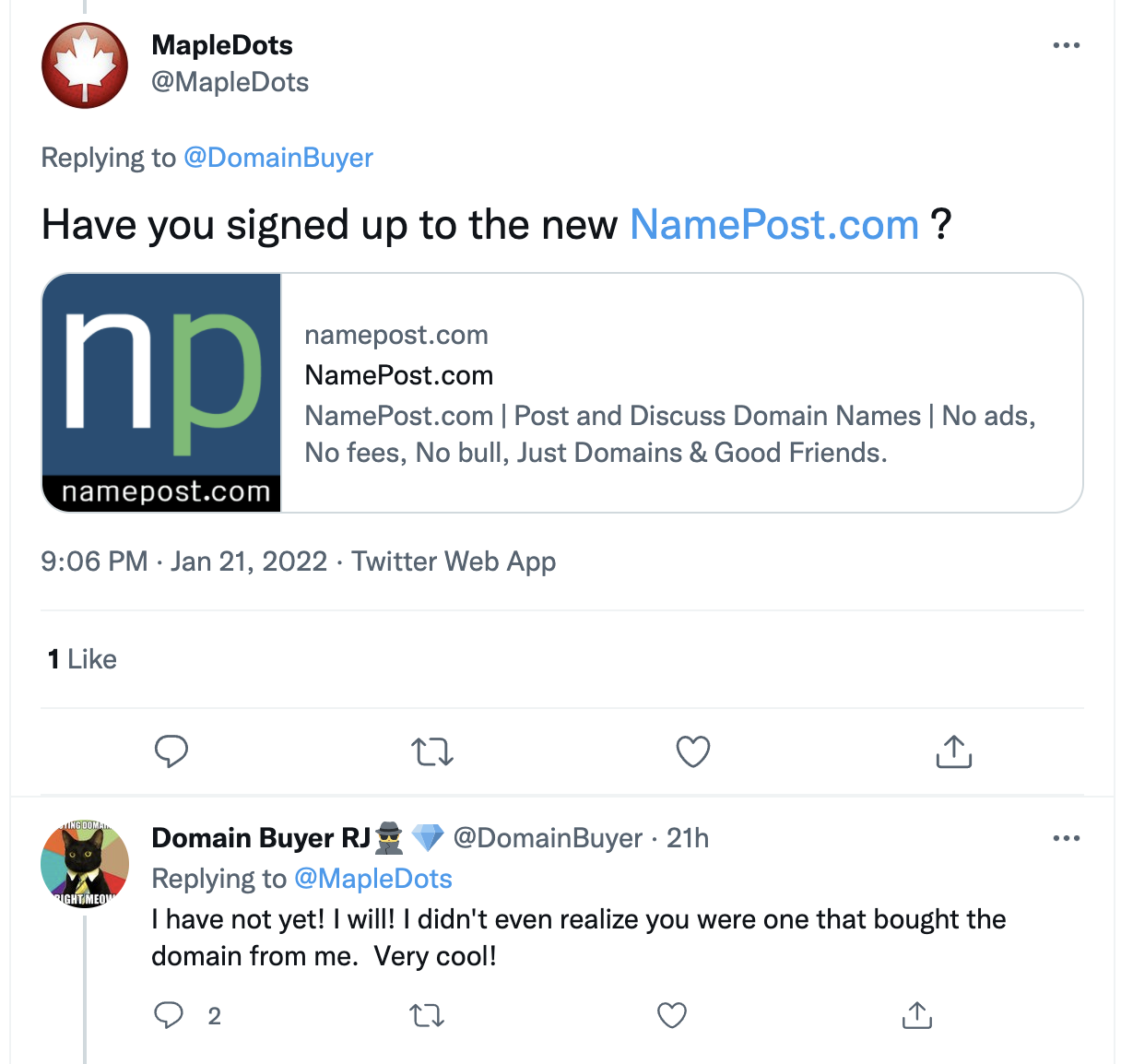Open MapleDots maple leaf profile picture
The height and width of the screenshot is (1064, 1121).
tap(85, 65)
